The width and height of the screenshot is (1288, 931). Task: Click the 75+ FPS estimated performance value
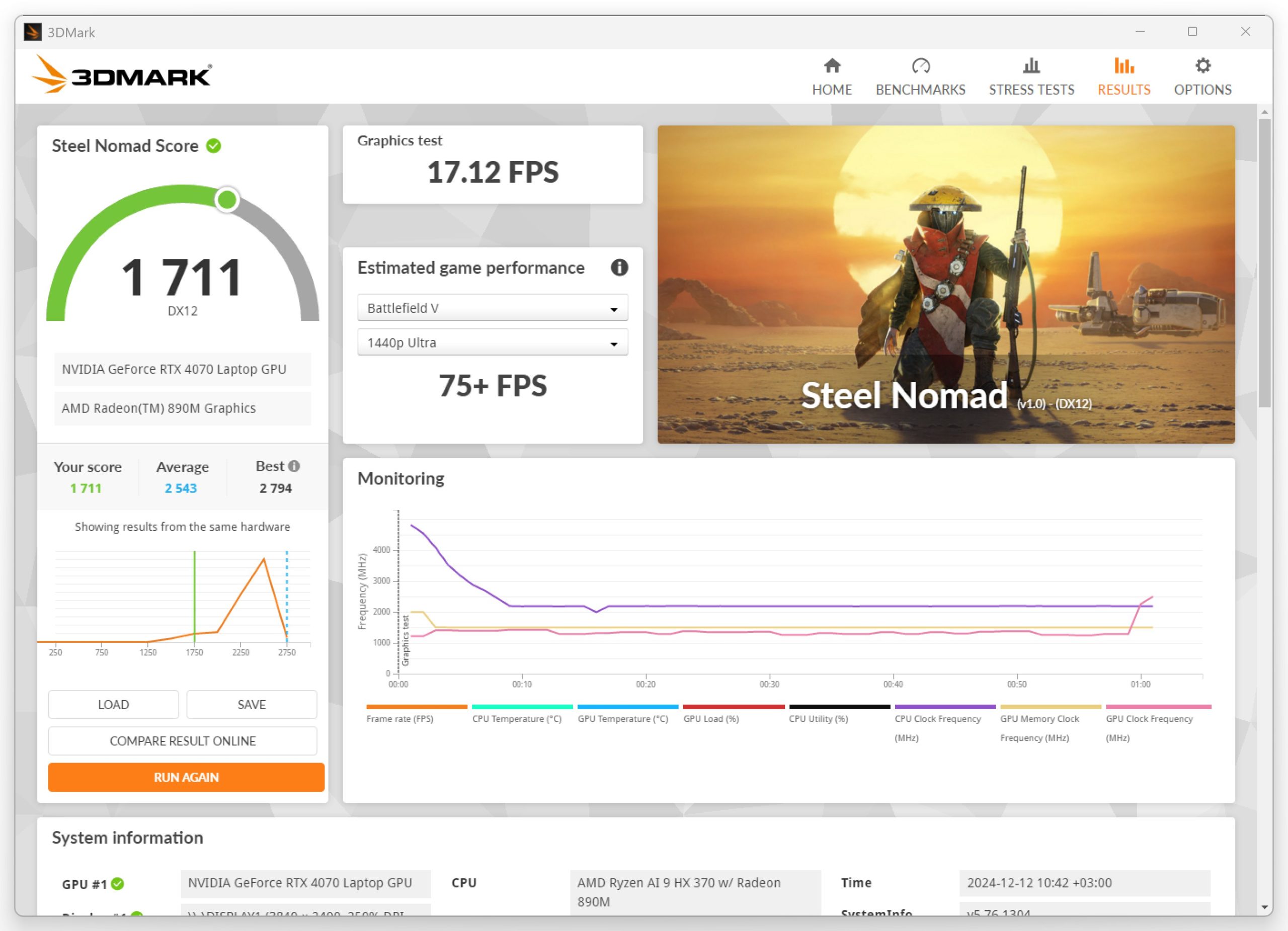tap(493, 385)
